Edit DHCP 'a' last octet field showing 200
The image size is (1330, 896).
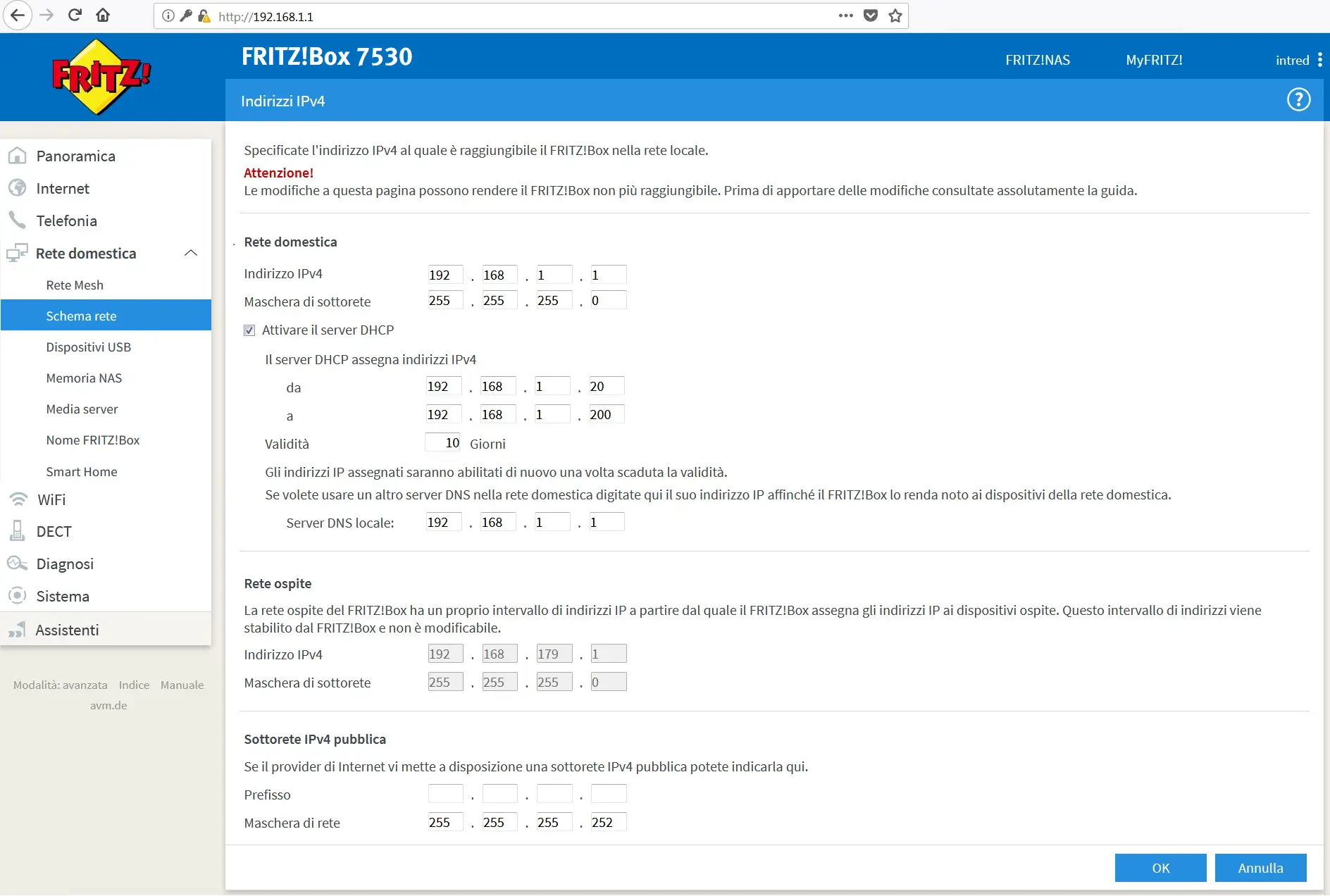coord(607,414)
